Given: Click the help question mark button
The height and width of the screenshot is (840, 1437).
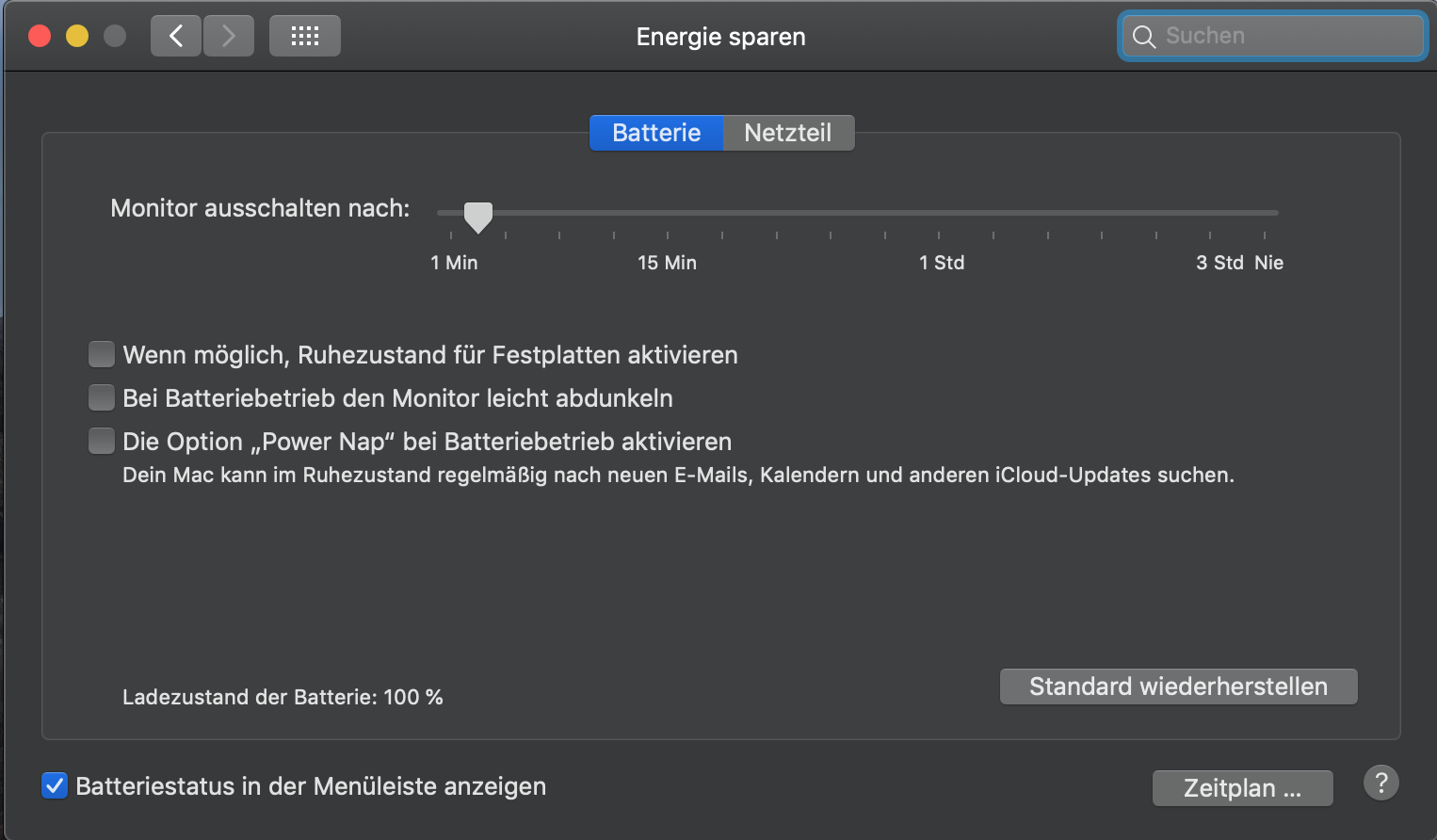Looking at the screenshot, I should point(1380,783).
